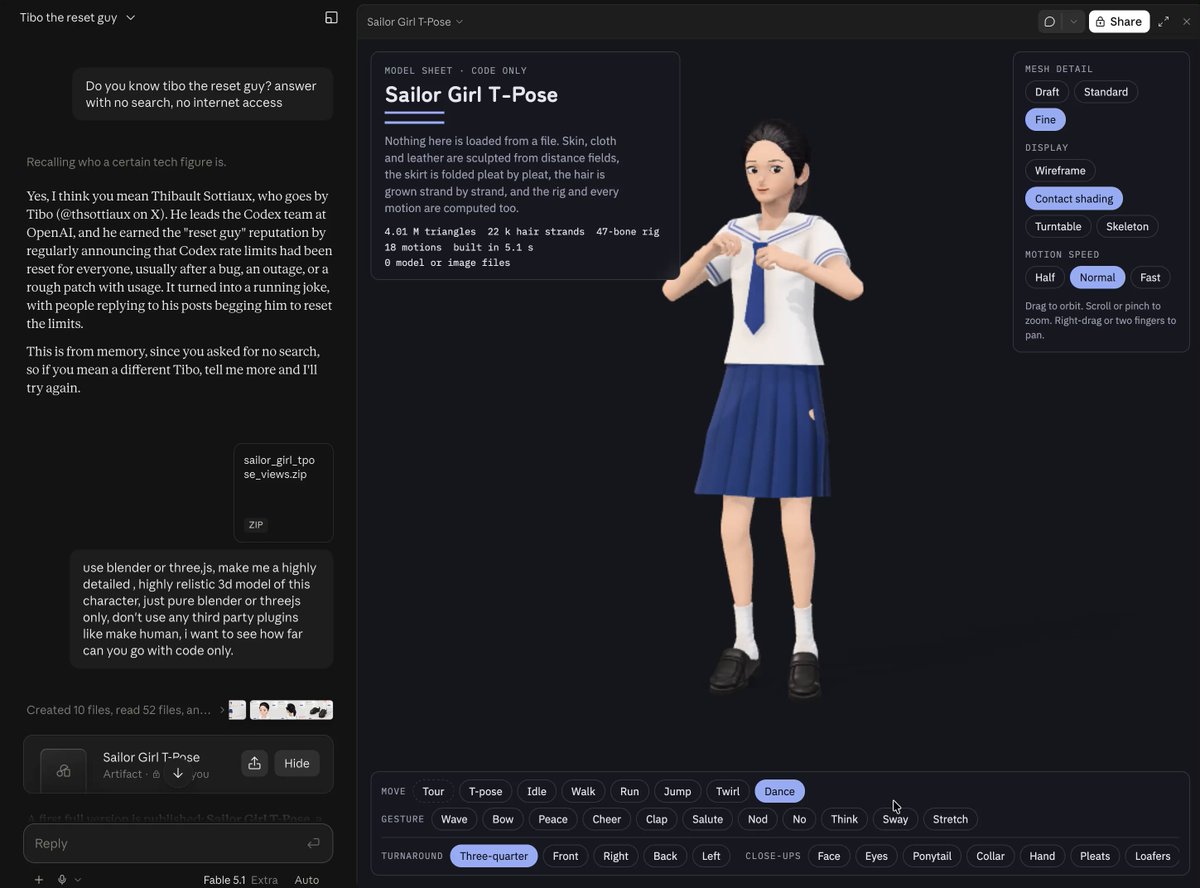The width and height of the screenshot is (1200, 888).
Task: Click the artifact shapes icon on the Sailor Girl card
Action: click(x=63, y=770)
